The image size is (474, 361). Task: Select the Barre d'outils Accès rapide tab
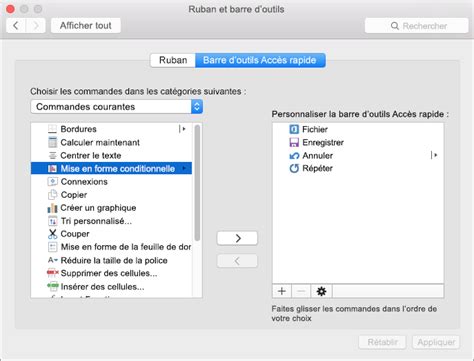(x=260, y=60)
